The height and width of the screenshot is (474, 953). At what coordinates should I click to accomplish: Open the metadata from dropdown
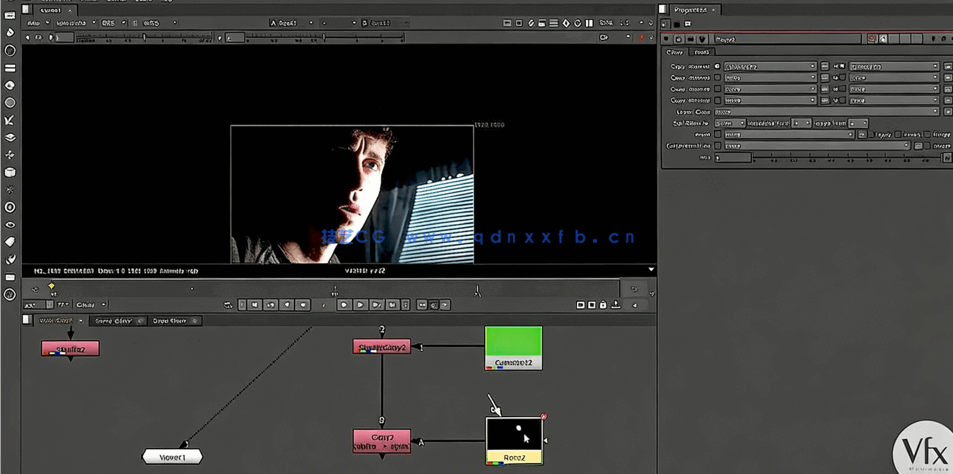click(x=802, y=123)
